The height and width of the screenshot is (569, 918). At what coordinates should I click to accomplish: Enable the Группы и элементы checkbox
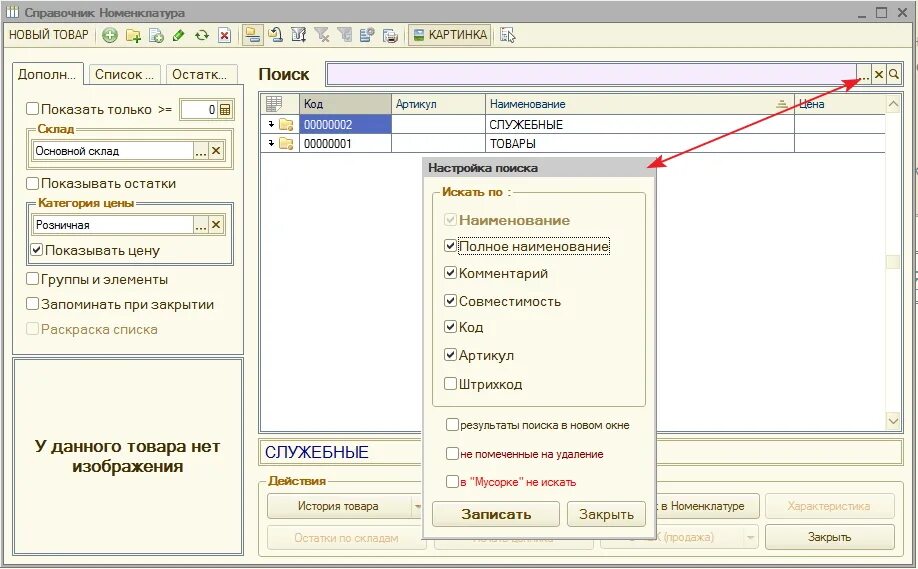(x=33, y=279)
